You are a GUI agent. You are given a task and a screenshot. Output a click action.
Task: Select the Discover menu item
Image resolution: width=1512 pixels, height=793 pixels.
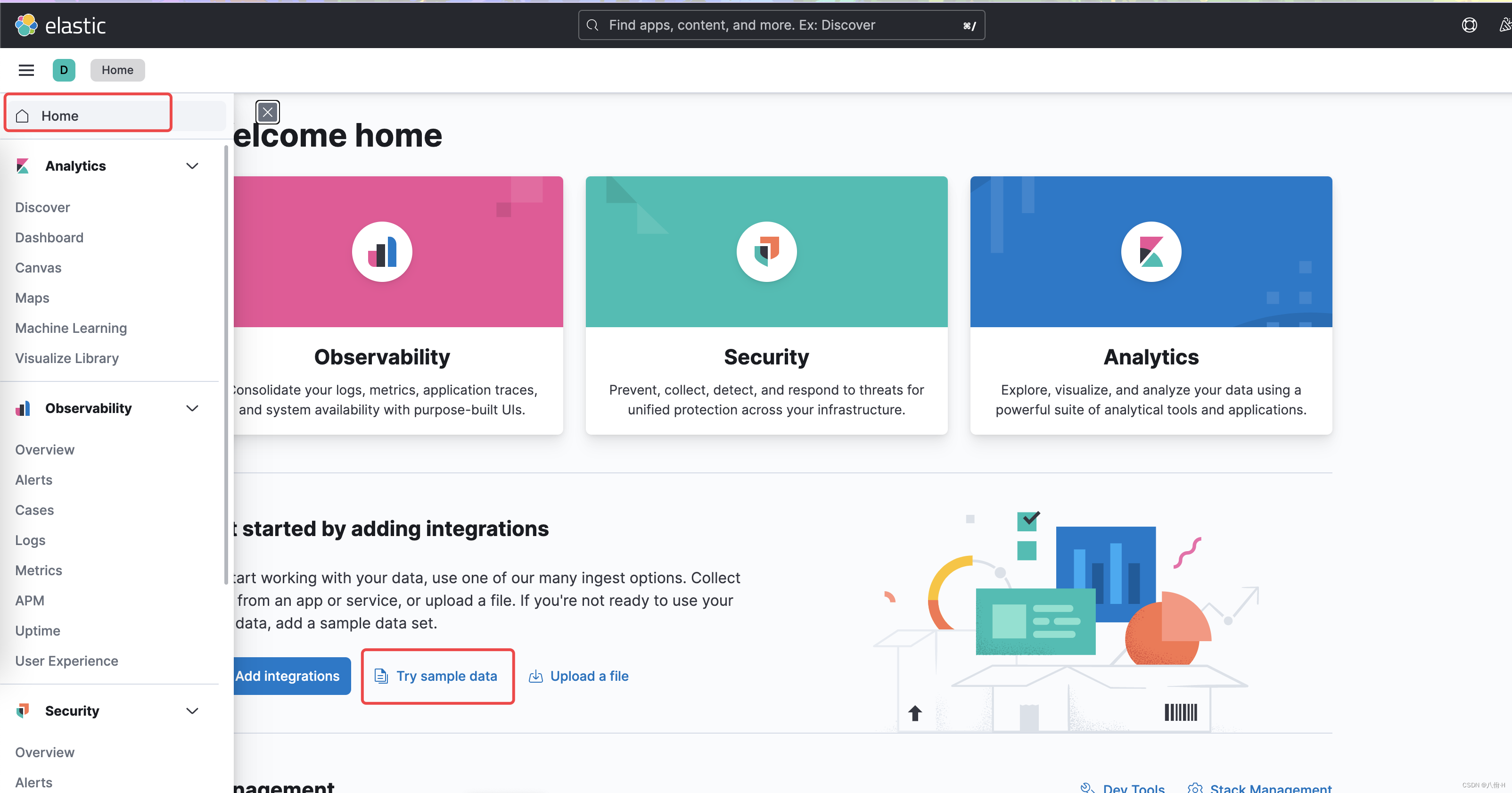coord(43,206)
